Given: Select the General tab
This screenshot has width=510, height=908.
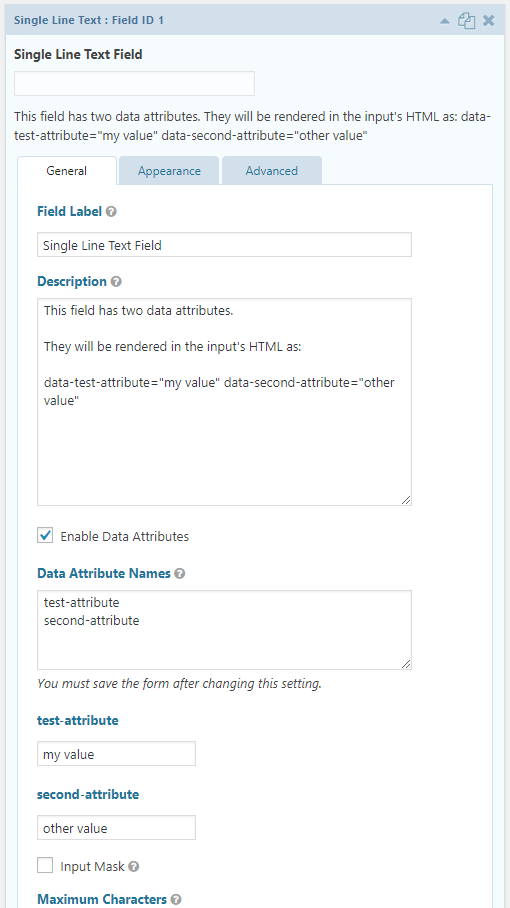Looking at the screenshot, I should point(67,171).
